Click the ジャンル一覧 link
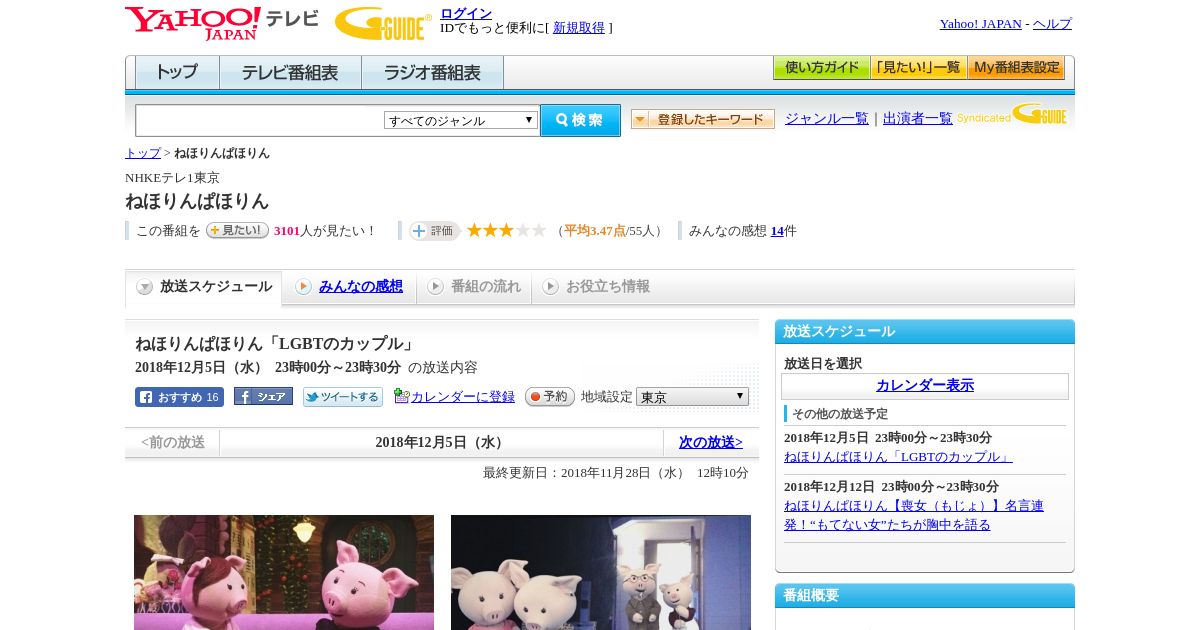The width and height of the screenshot is (1200, 630). pos(827,119)
